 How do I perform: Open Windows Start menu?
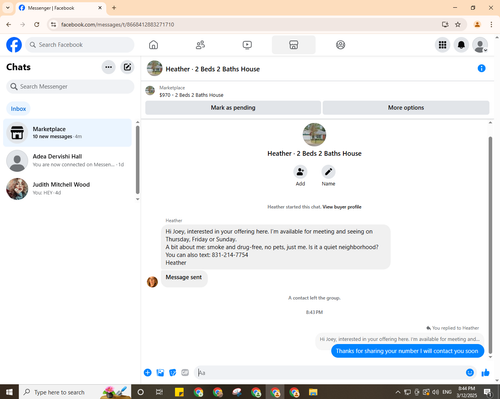9,392
